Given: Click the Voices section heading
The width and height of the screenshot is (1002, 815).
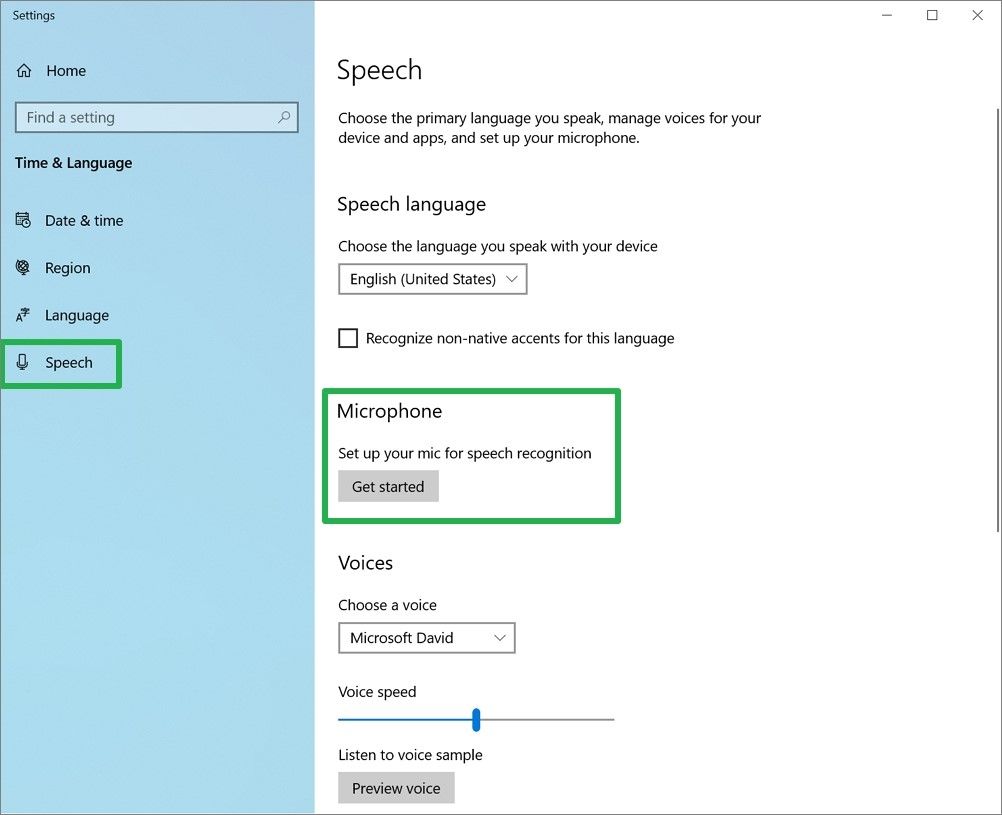Looking at the screenshot, I should pyautogui.click(x=366, y=563).
